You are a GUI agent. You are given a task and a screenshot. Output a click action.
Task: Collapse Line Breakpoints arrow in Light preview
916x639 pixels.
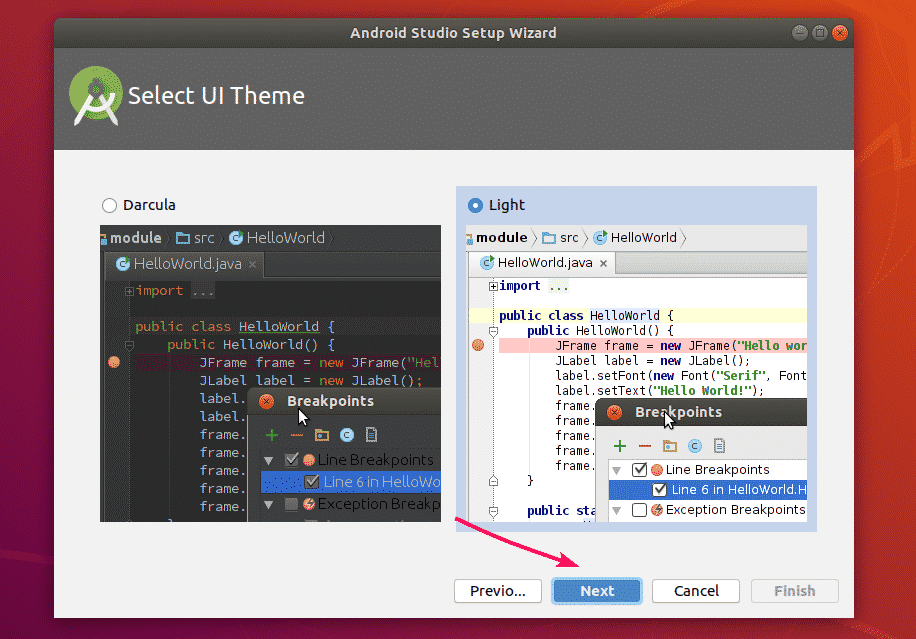[x=616, y=470]
